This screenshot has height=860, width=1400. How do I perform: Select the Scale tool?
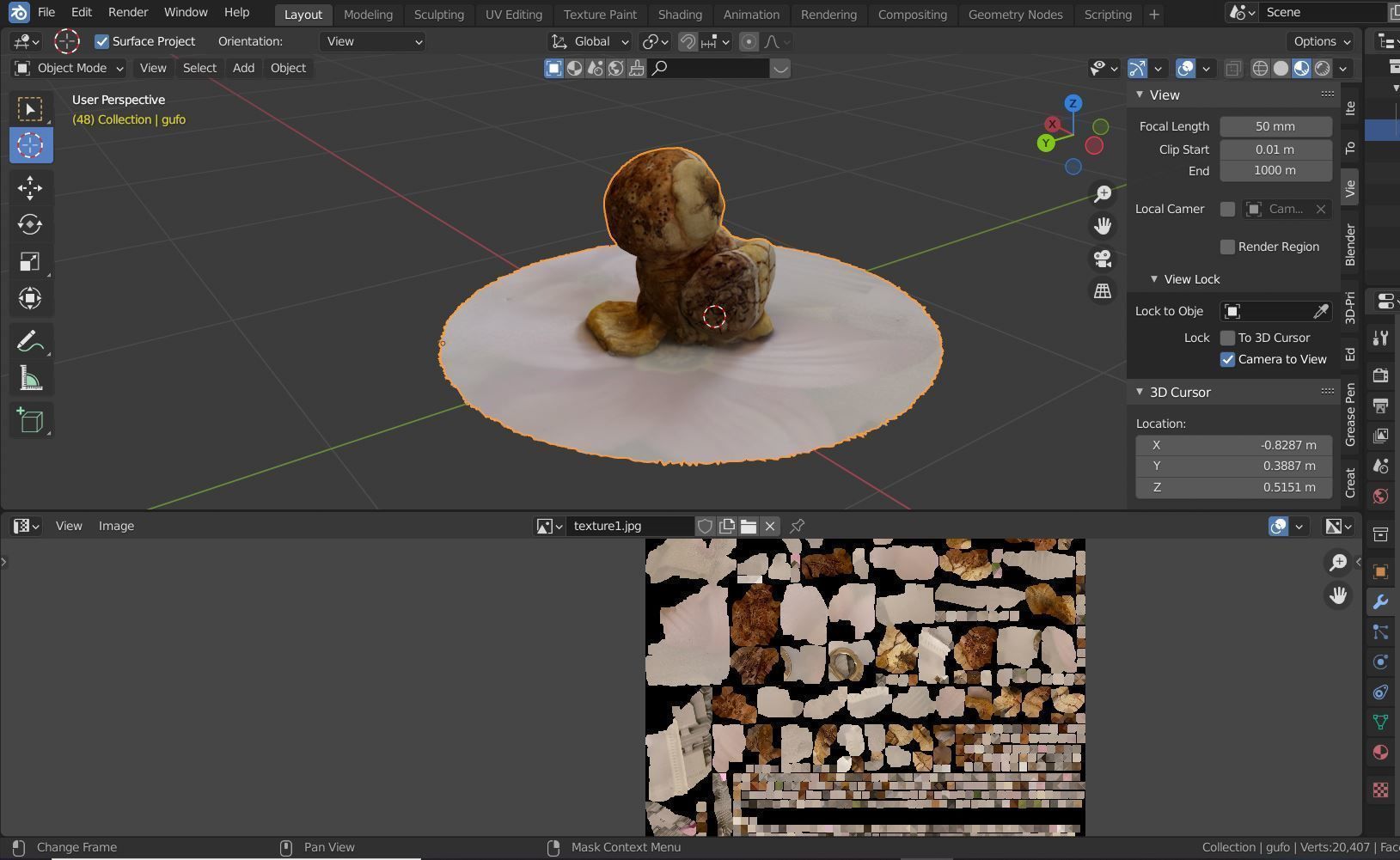(x=30, y=261)
